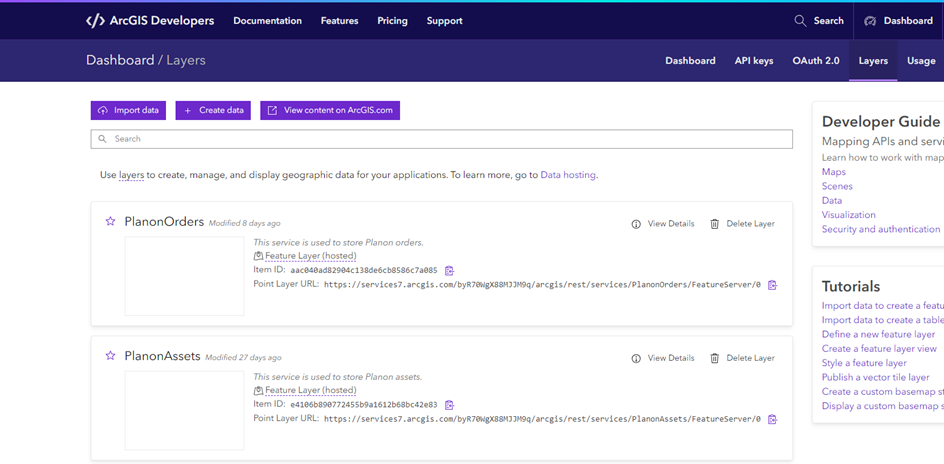Image resolution: width=944 pixels, height=464 pixels.
Task: Favorite the PlanonAssets layer with star
Action: [x=110, y=356]
